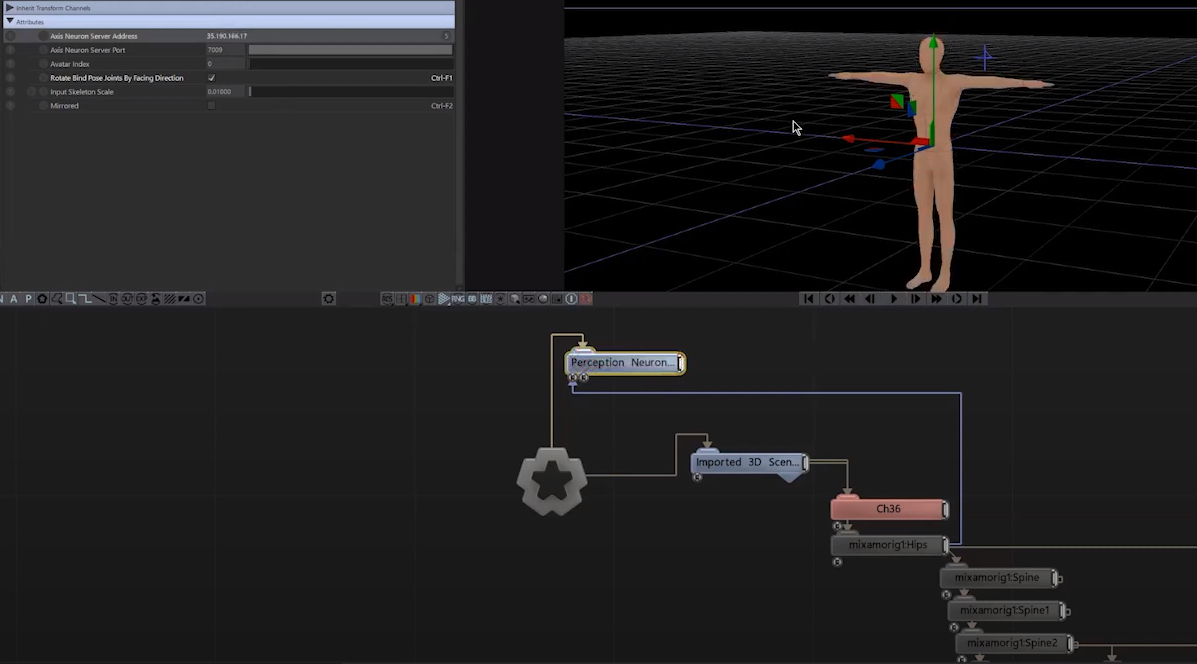
Task: Jump to the start of the timeline
Action: (x=808, y=299)
